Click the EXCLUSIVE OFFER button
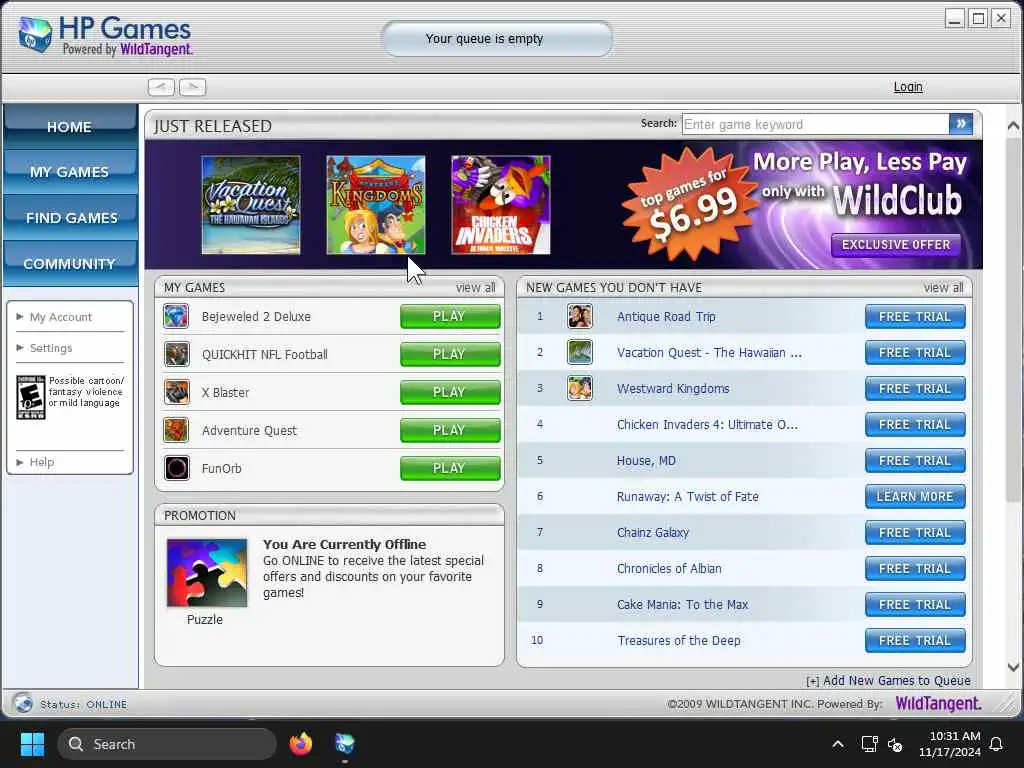The image size is (1024, 768). pyautogui.click(x=895, y=245)
